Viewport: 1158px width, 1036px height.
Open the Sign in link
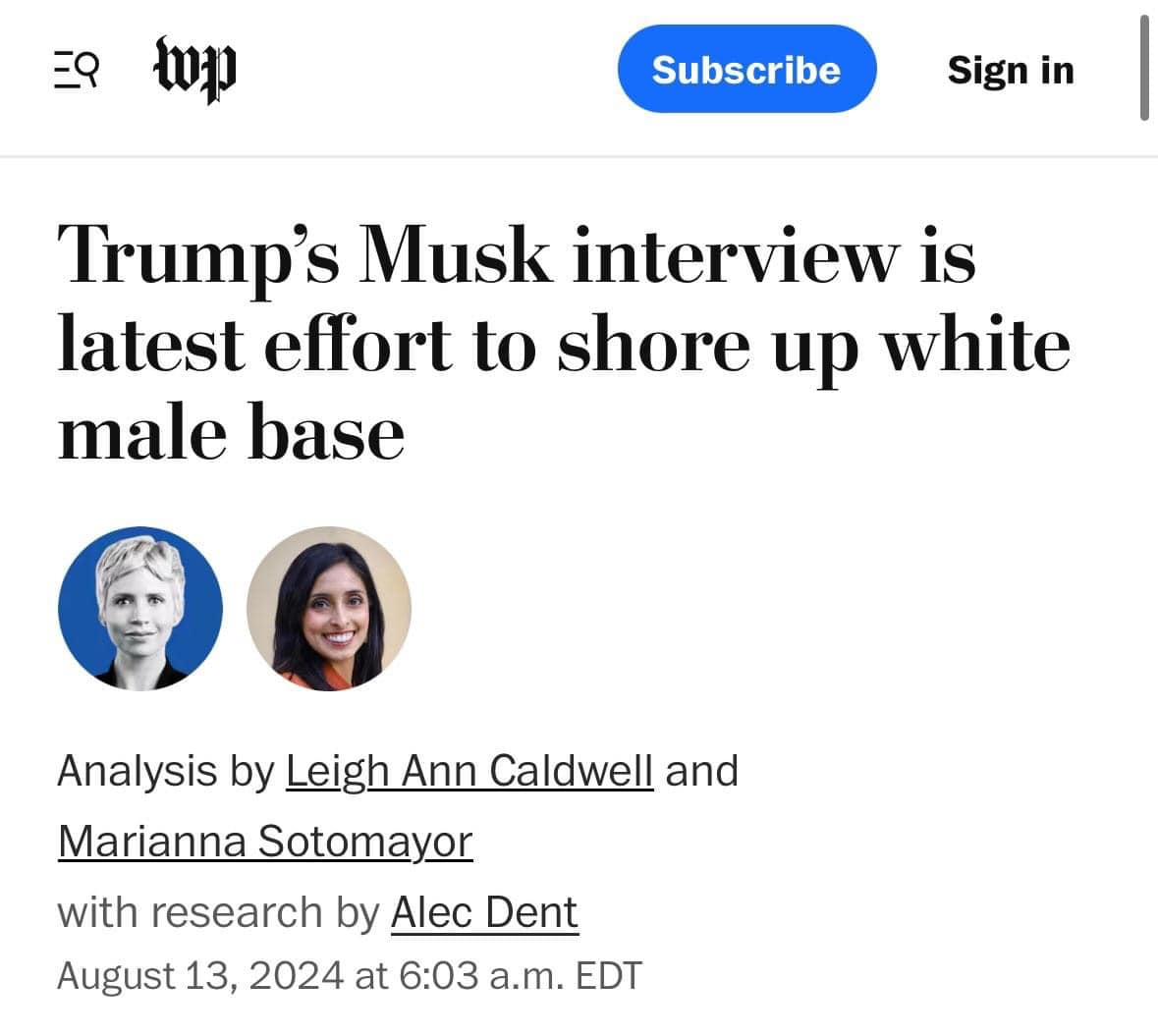(1011, 70)
